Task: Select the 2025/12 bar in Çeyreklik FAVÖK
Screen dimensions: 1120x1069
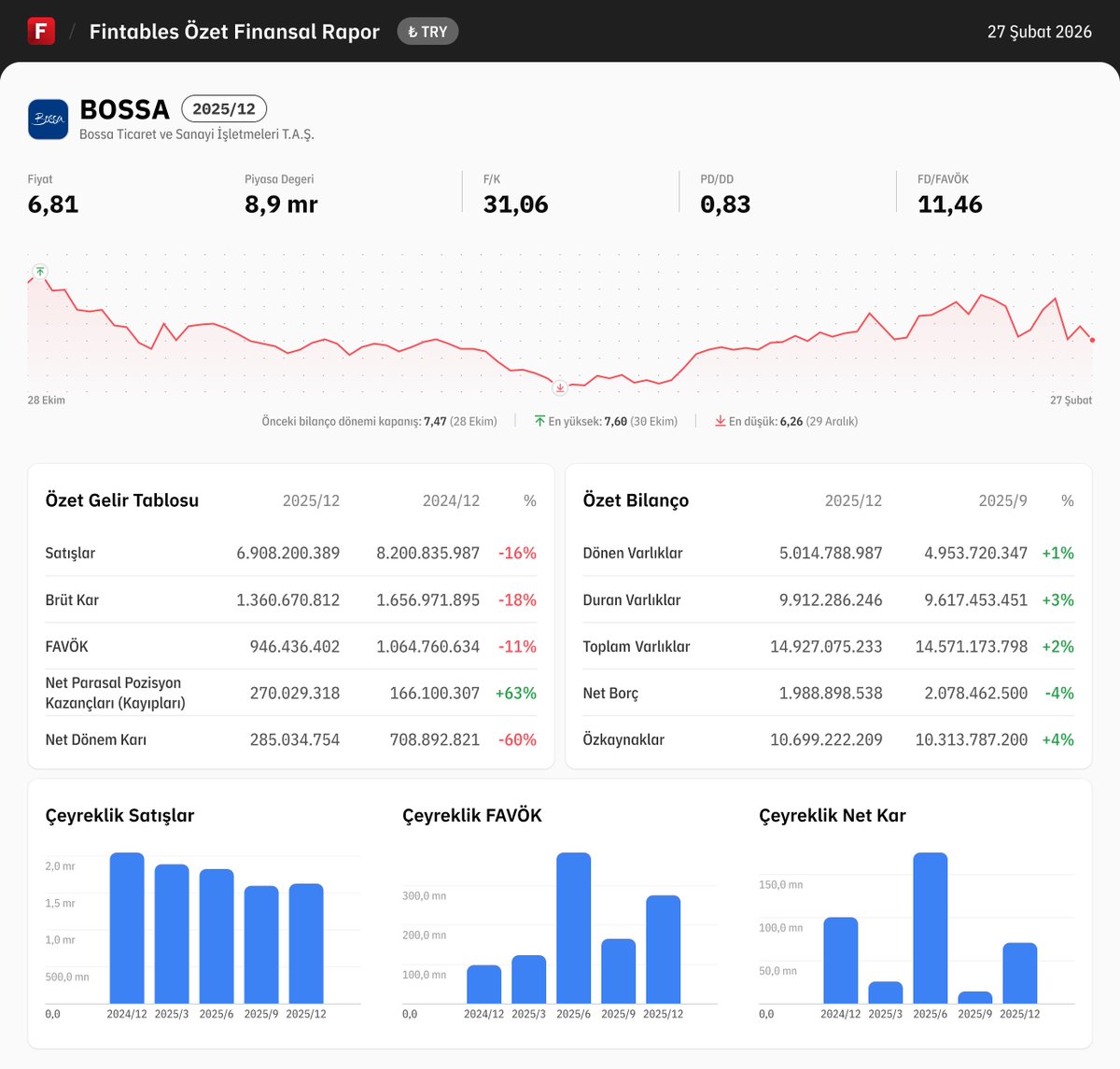Action: click(x=664, y=949)
